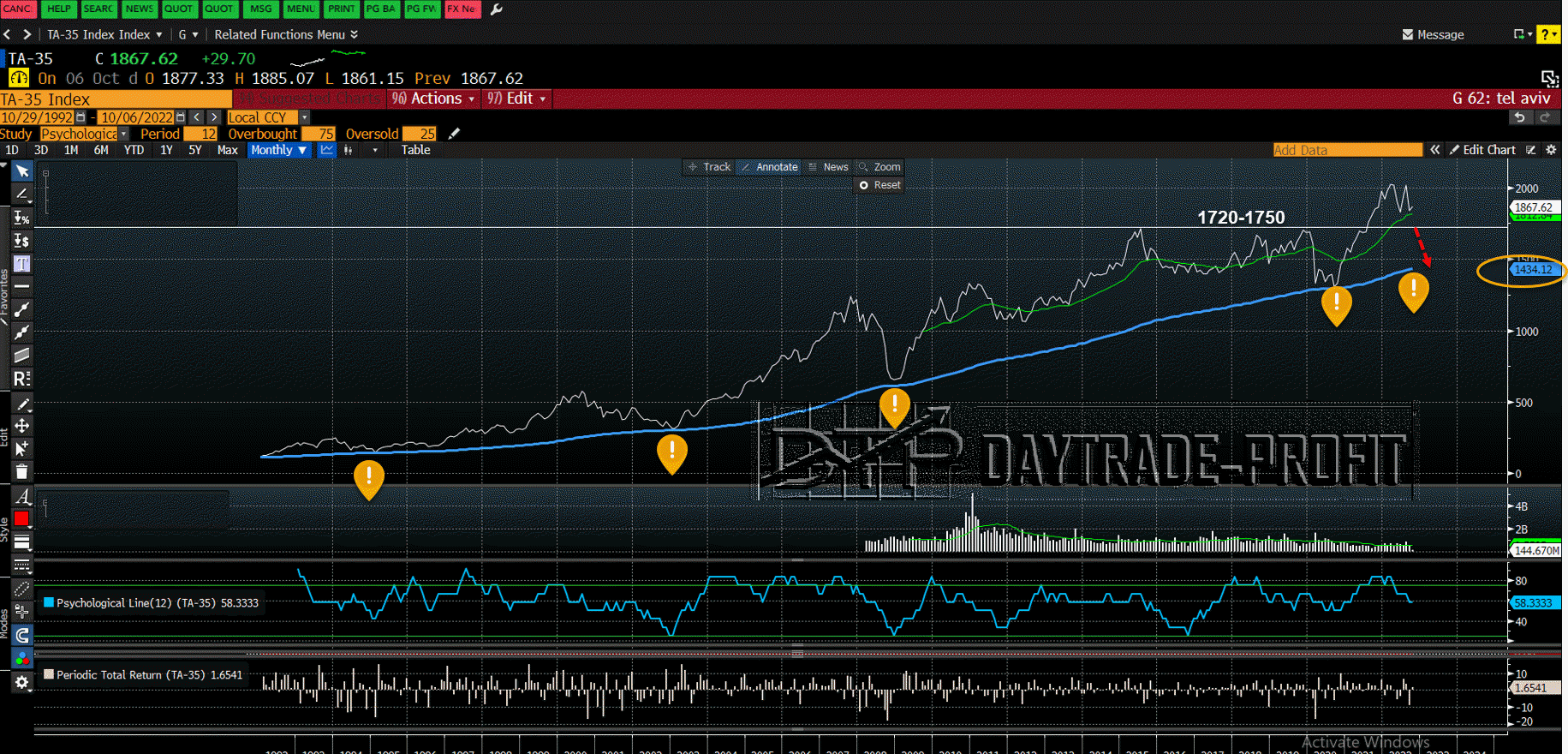
Task: Toggle the Track crosshair option
Action: (x=709, y=167)
